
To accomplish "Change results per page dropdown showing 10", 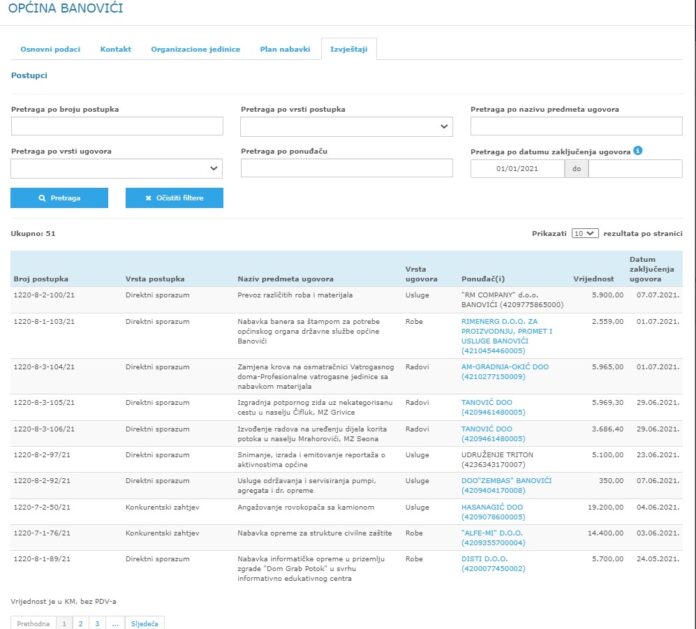I will (x=584, y=232).
